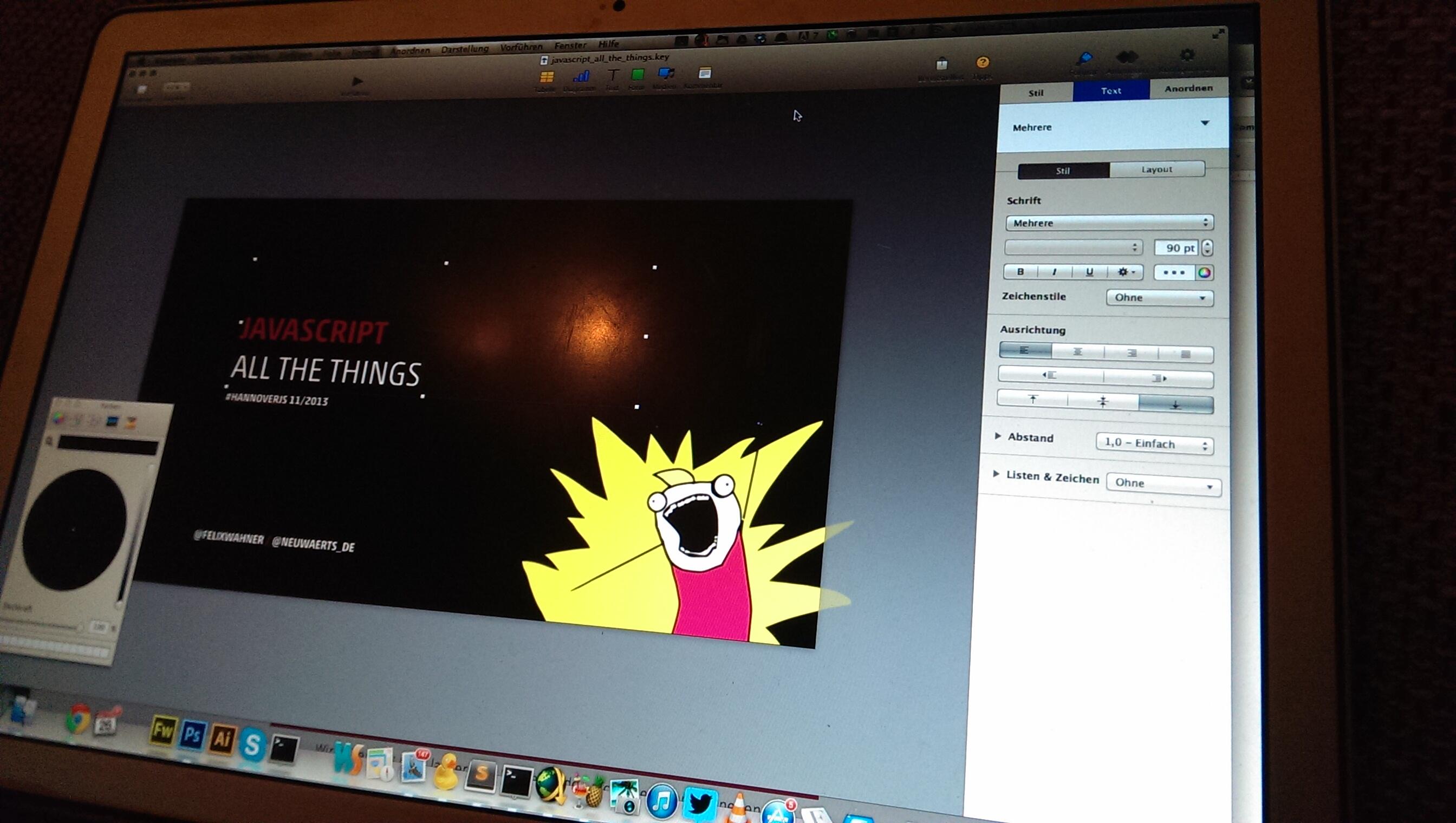Toggle italic formatting
The image size is (1456, 823).
pyautogui.click(x=1055, y=272)
